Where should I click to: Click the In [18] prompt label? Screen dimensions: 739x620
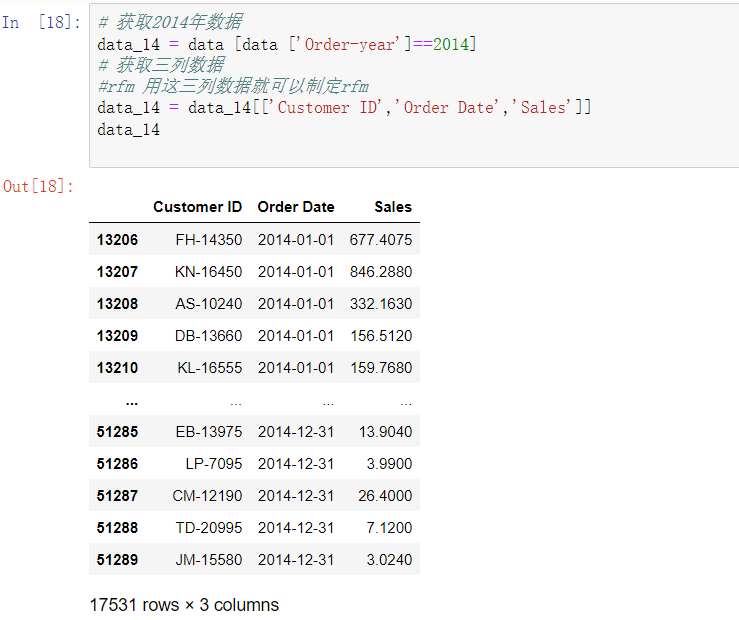41,22
